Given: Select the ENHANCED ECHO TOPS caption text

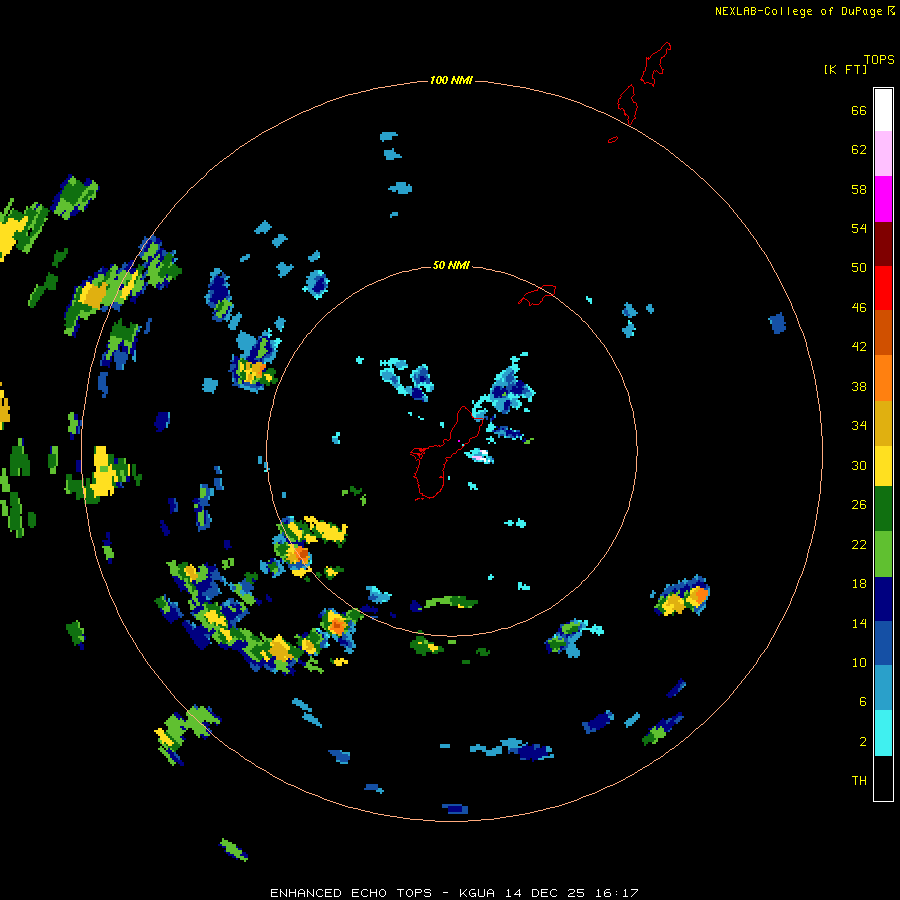Looking at the screenshot, I should (351, 893).
